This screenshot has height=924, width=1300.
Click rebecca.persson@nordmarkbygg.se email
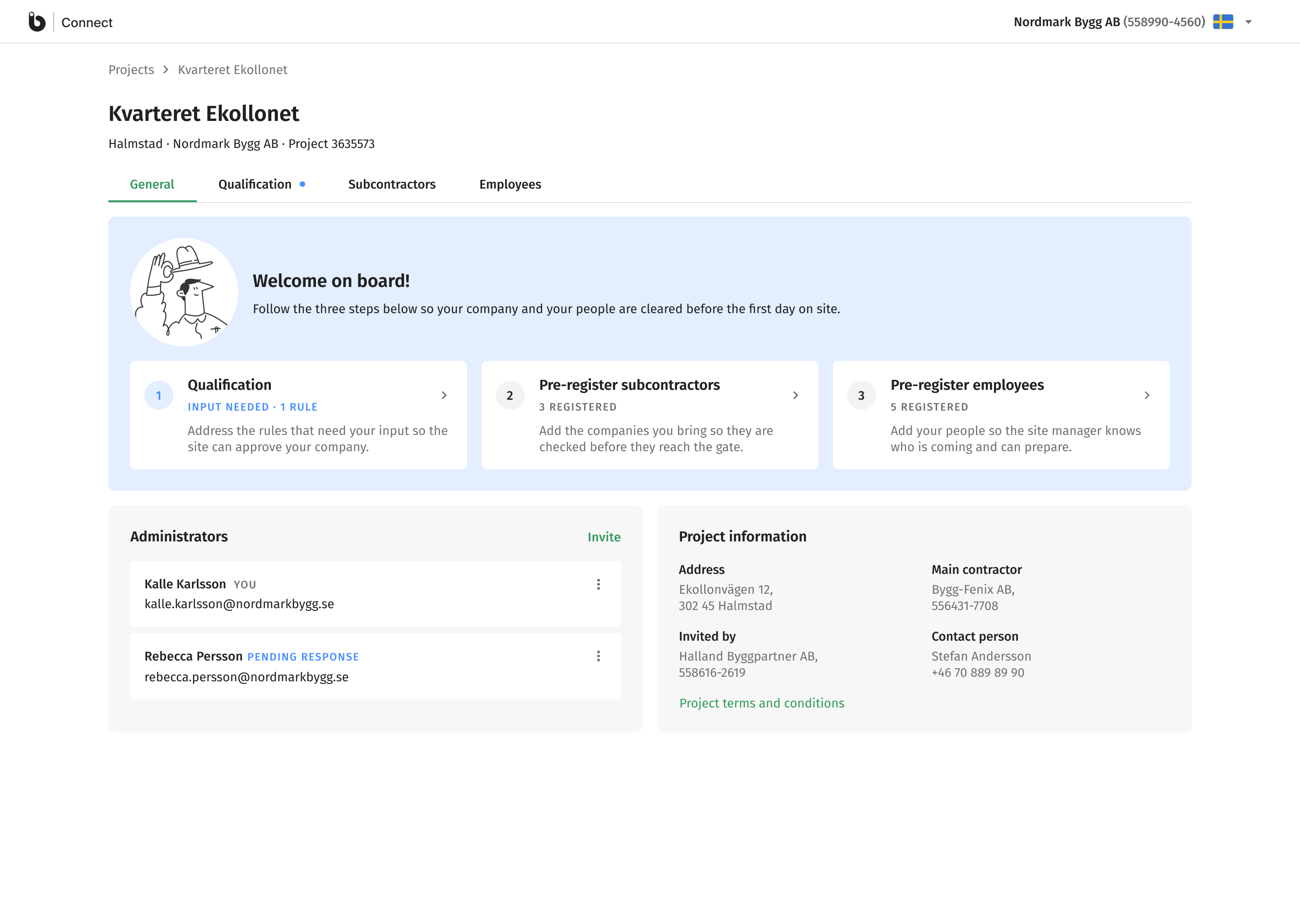coord(246,677)
